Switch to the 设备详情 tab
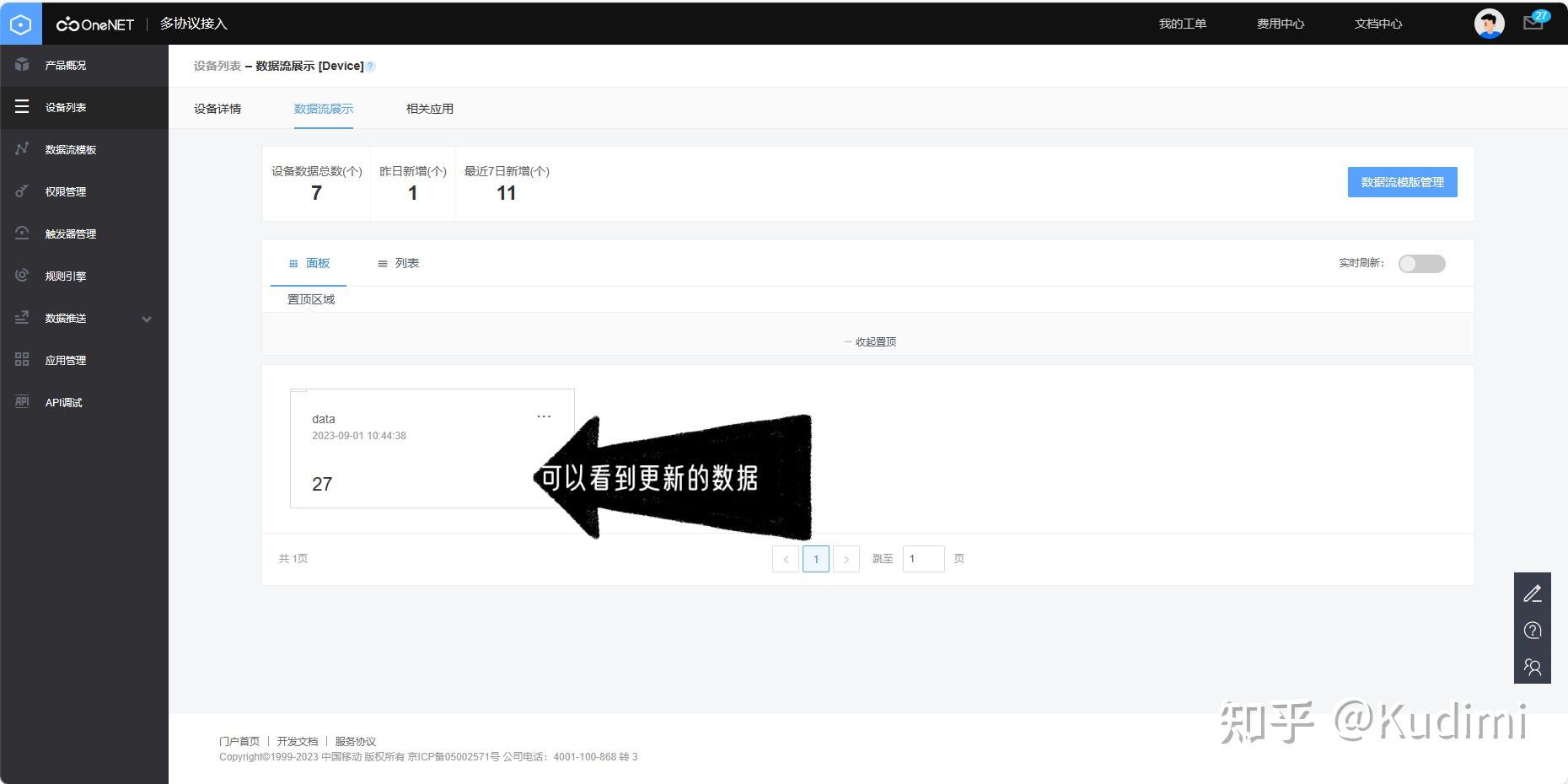 (x=217, y=108)
